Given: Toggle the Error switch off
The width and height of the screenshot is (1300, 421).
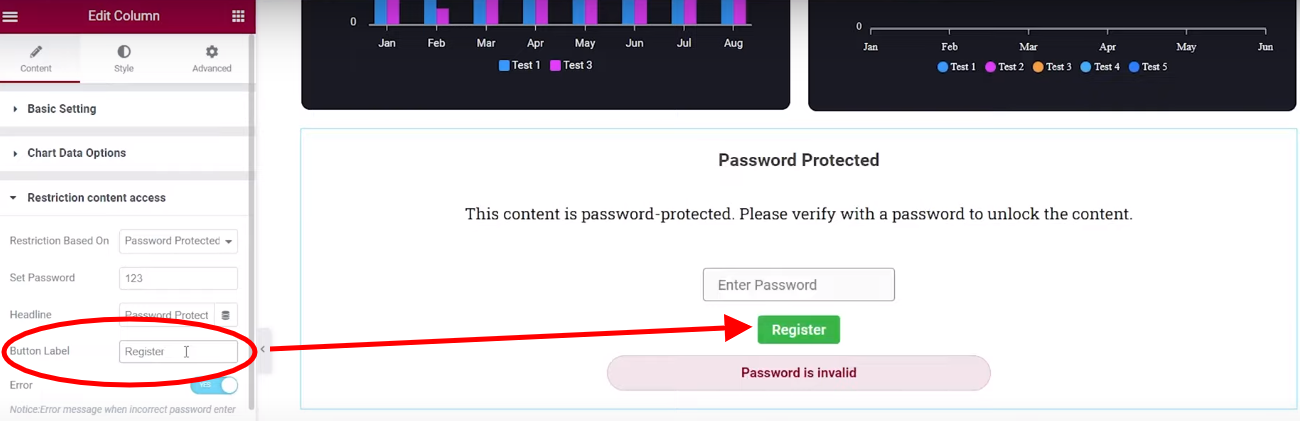Looking at the screenshot, I should [x=214, y=385].
